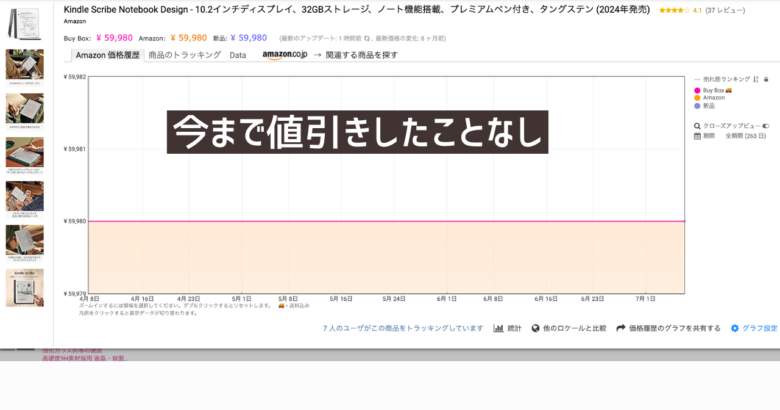Click the star rating icons
Screen dimensions: 780x410
tap(674, 10)
